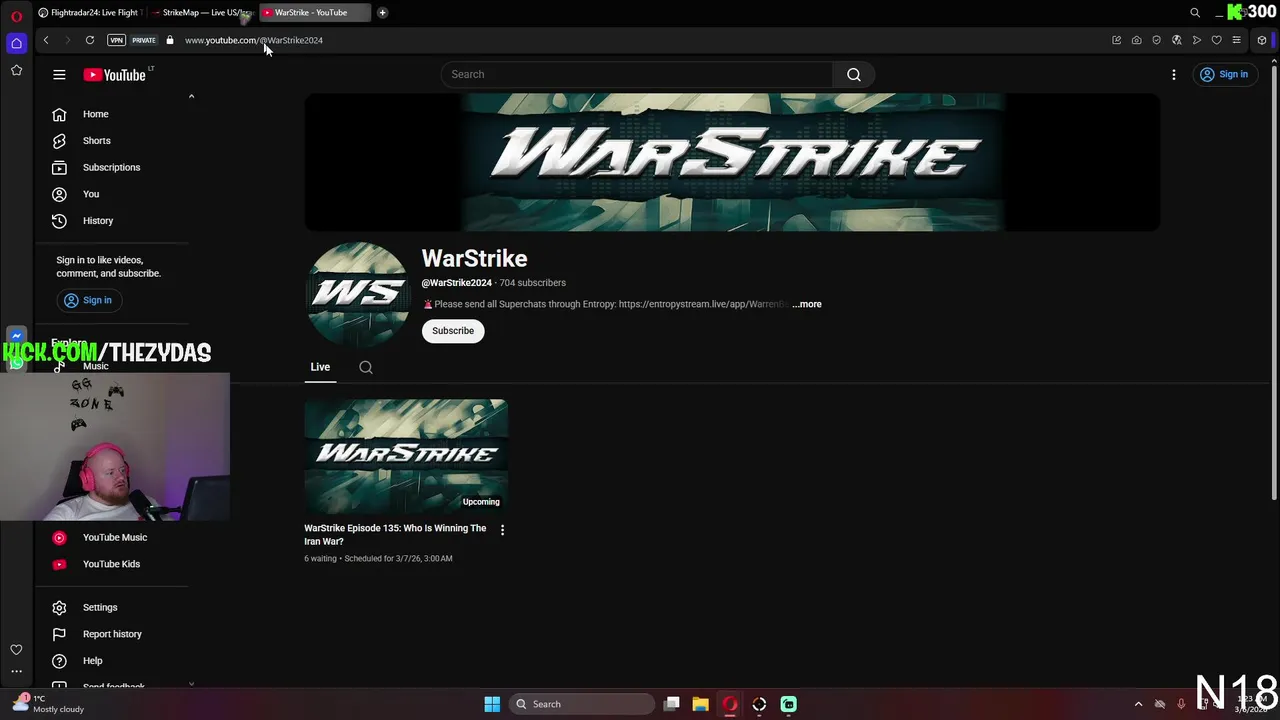This screenshot has width=1280, height=720.
Task: Open File Explorer from taskbar
Action: (x=701, y=704)
